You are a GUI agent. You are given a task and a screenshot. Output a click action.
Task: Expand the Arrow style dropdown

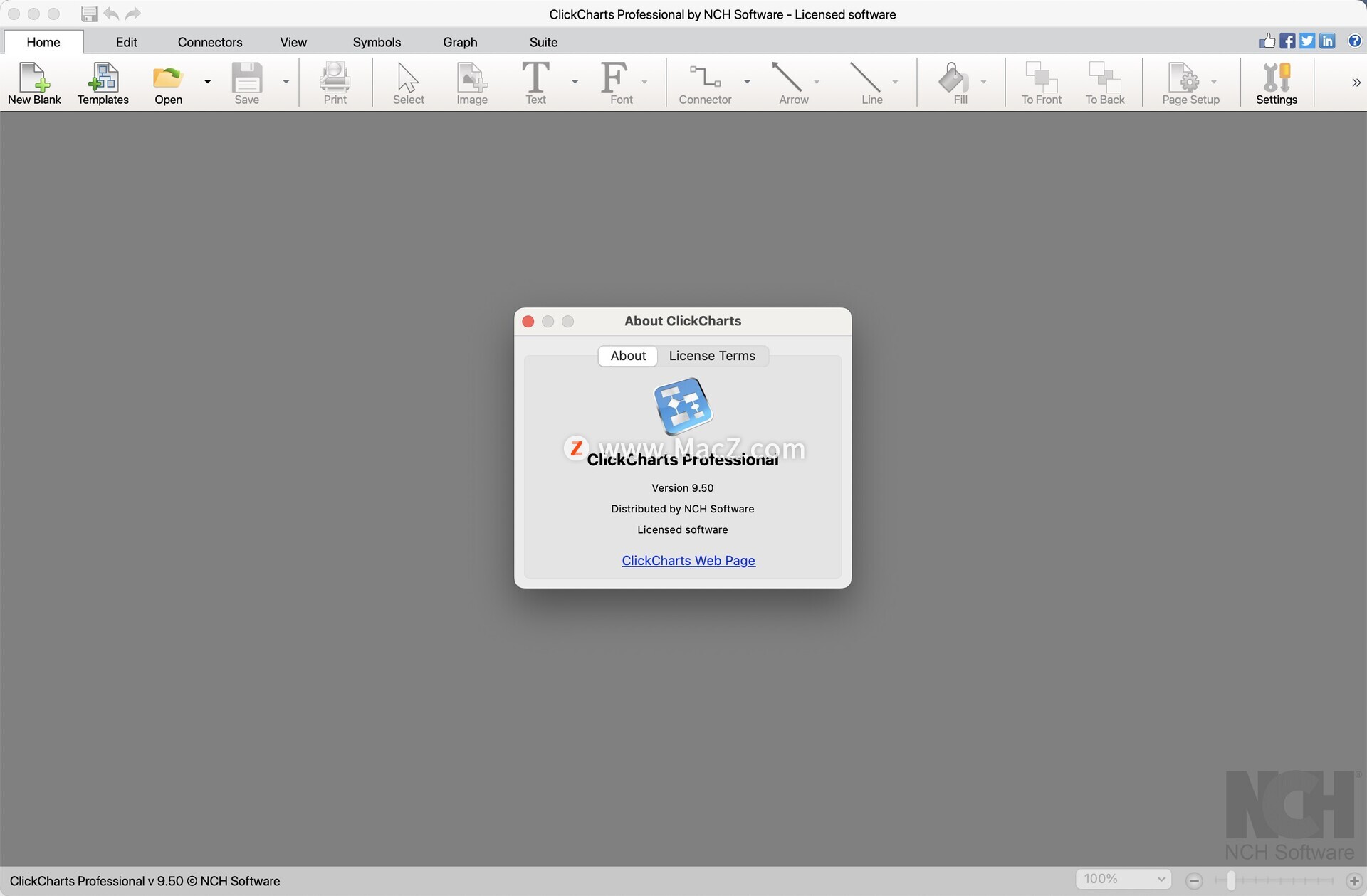click(817, 82)
